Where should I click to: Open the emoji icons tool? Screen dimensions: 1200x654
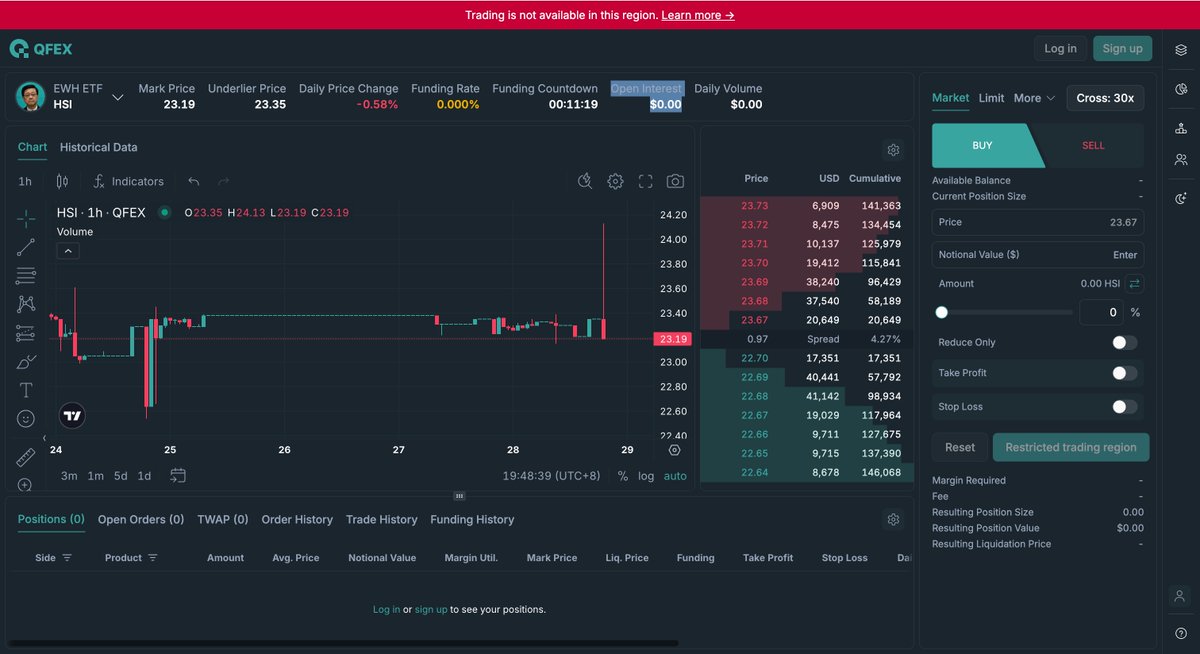26,419
